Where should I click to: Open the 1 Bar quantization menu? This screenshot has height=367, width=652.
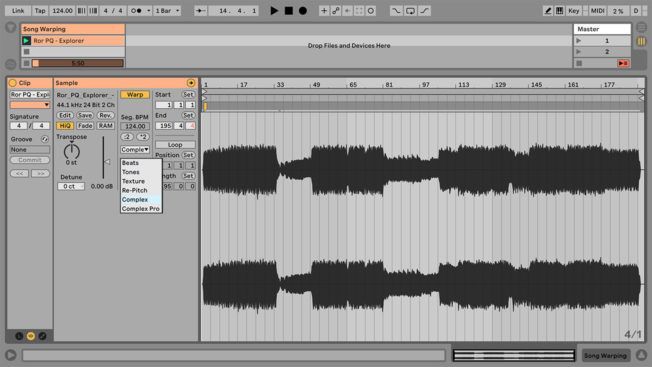tap(167, 11)
